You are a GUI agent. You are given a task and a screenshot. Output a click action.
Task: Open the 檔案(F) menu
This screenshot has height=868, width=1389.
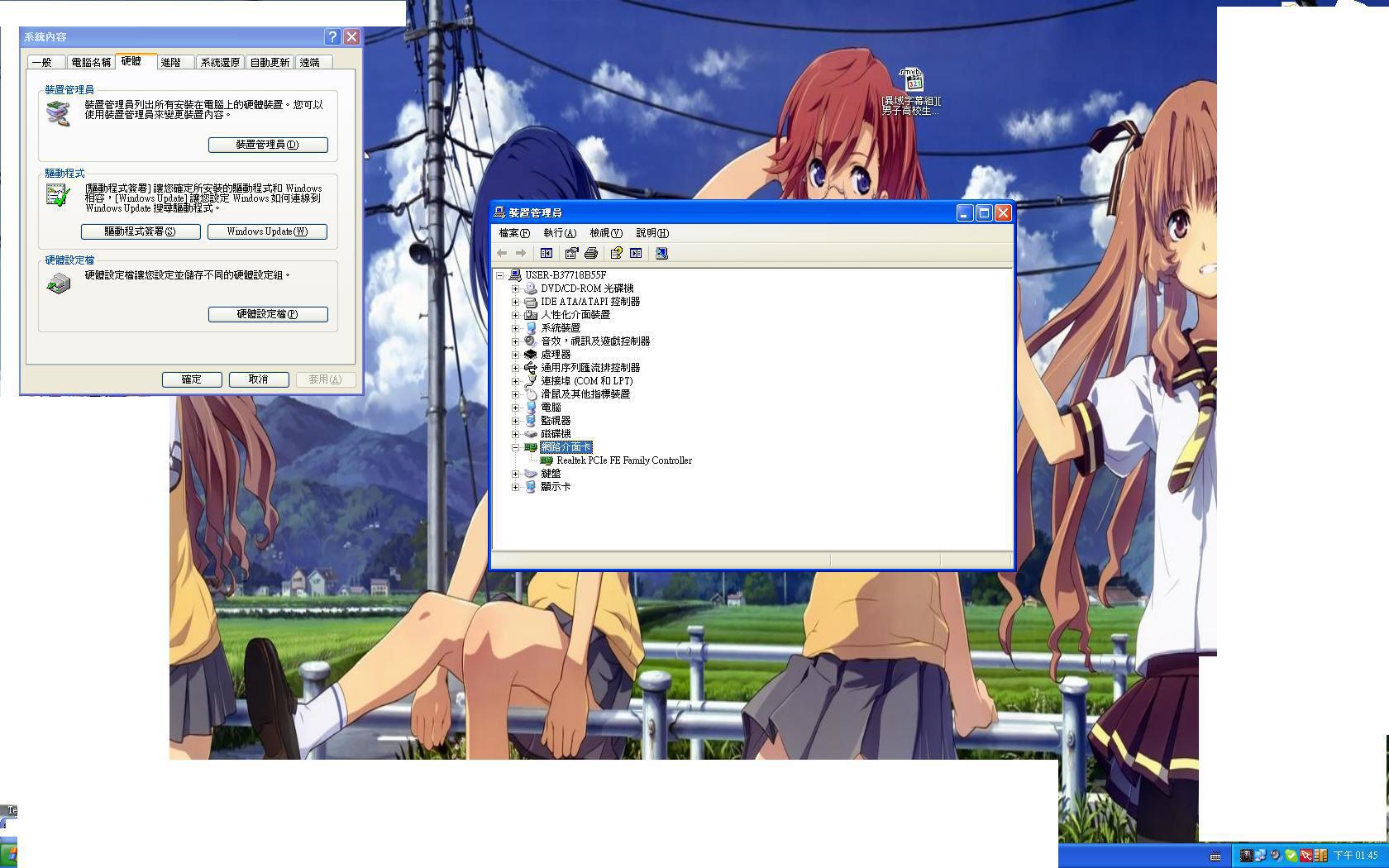[x=514, y=233]
